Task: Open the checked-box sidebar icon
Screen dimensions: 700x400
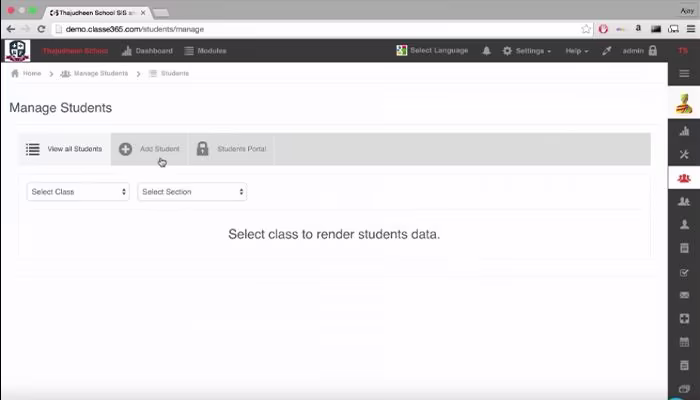Action: (x=684, y=272)
